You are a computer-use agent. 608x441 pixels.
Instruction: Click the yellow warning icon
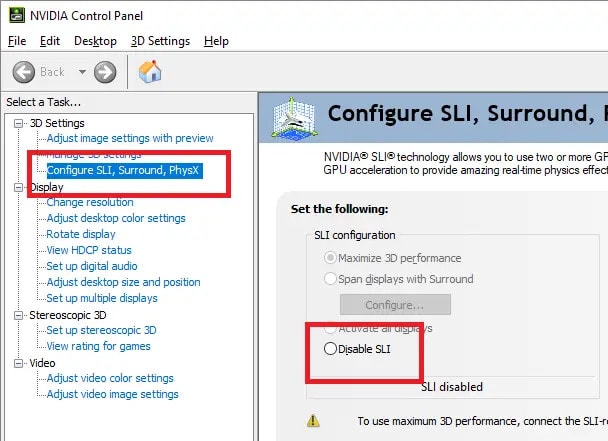(x=314, y=421)
